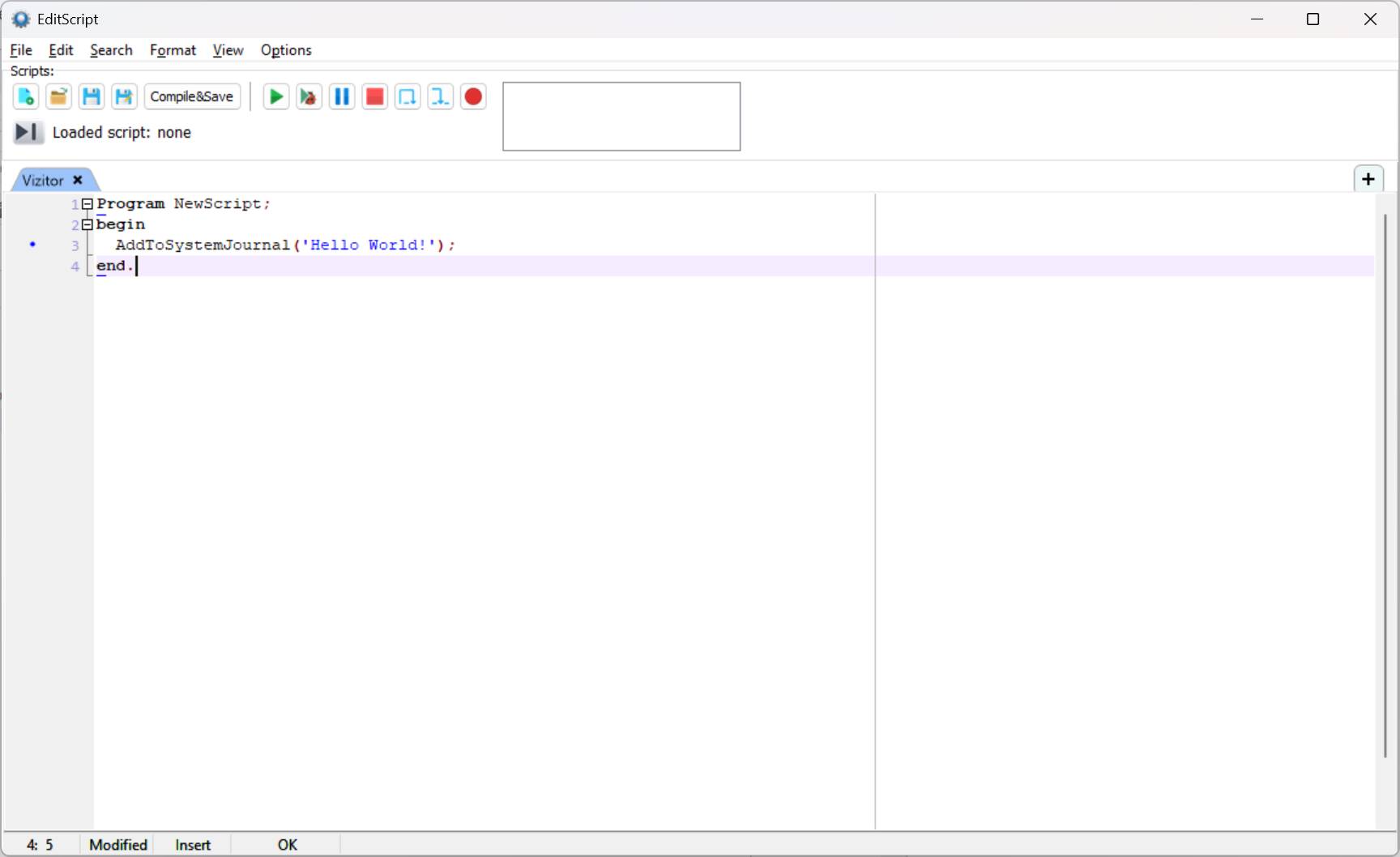Start recording with red circle icon
The width and height of the screenshot is (1400, 857).
[473, 97]
